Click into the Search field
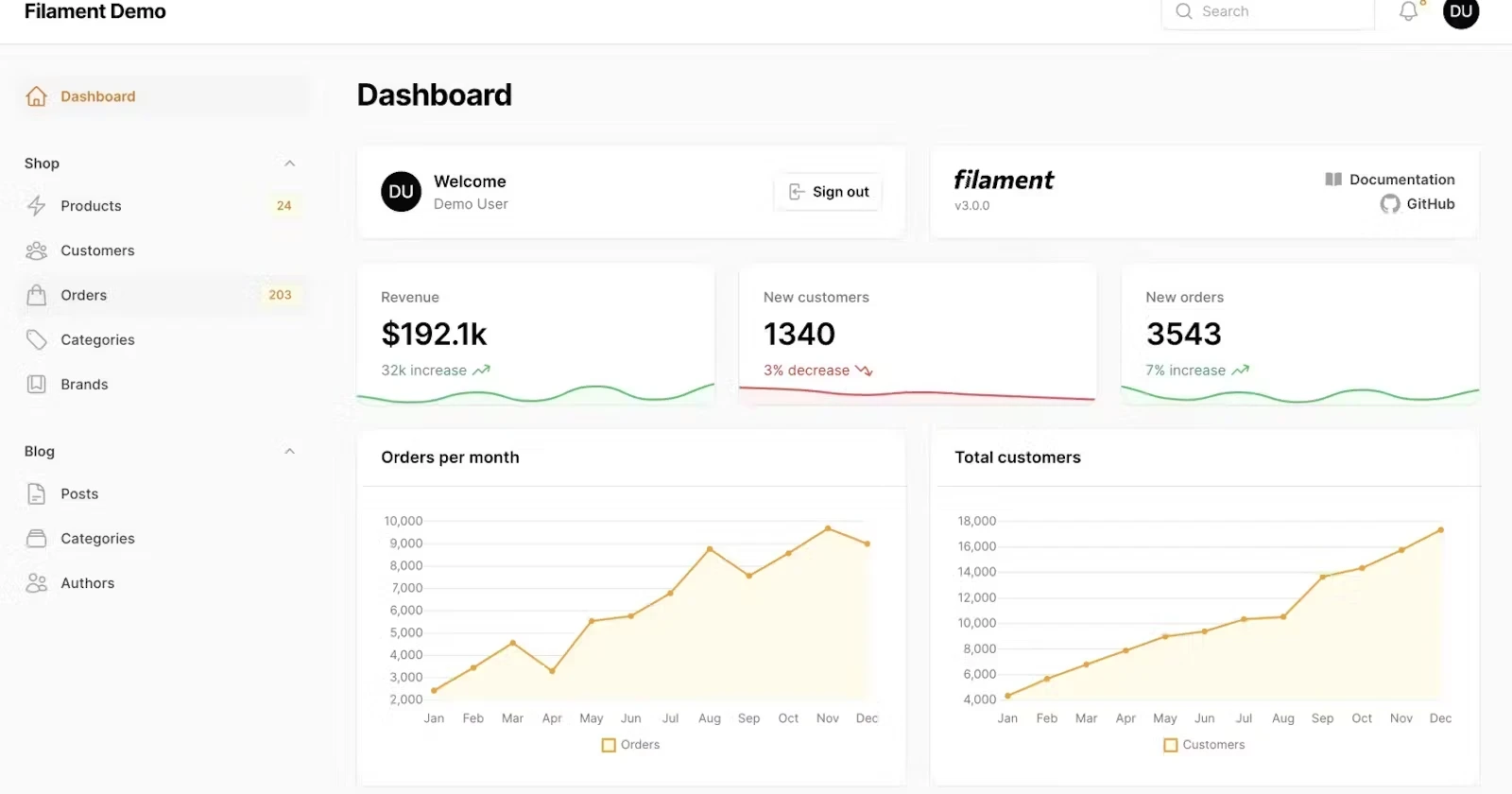Image resolution: width=1512 pixels, height=794 pixels. pos(1266,11)
